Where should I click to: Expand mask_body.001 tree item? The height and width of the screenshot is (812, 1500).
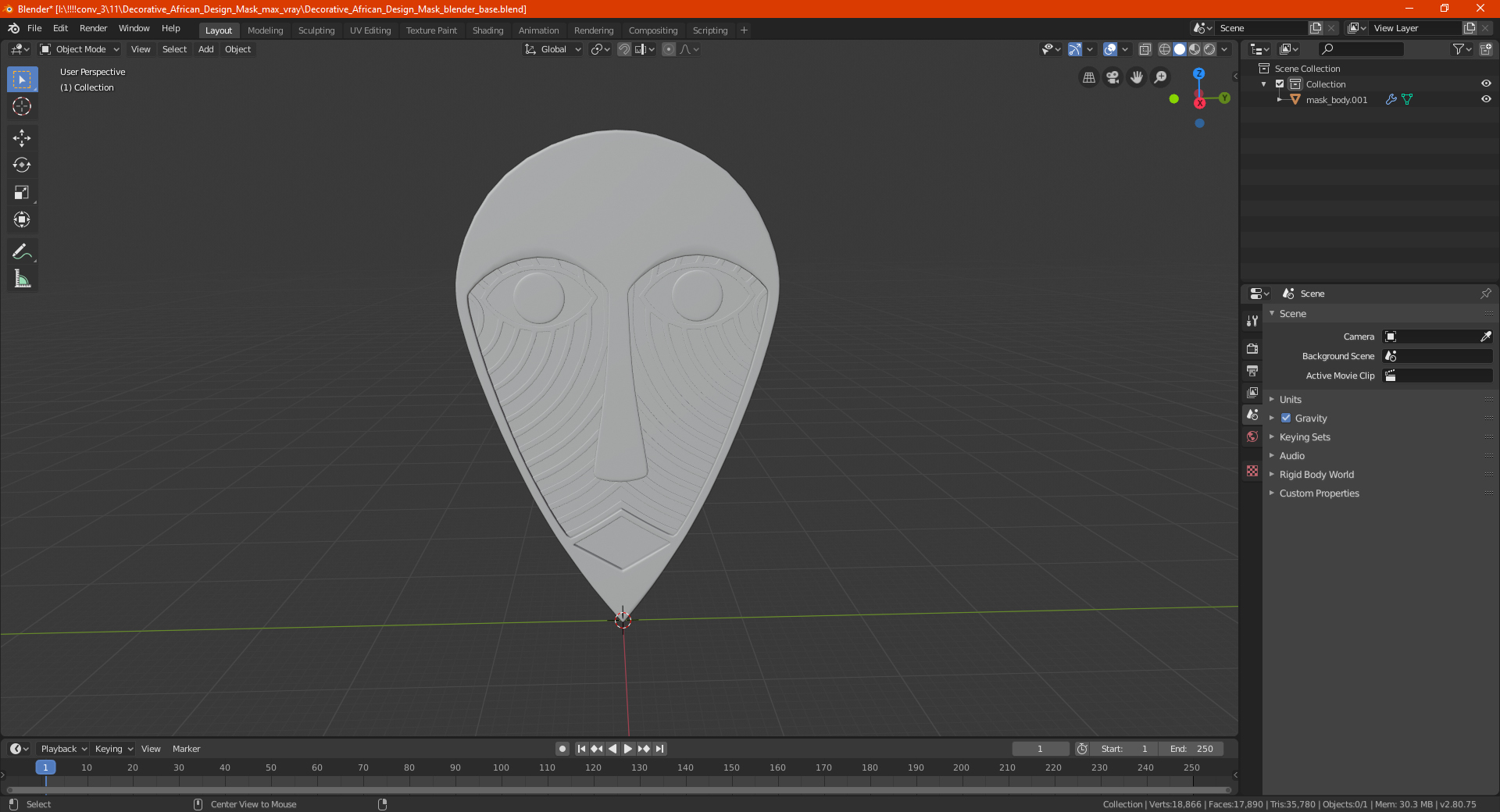click(x=1279, y=100)
